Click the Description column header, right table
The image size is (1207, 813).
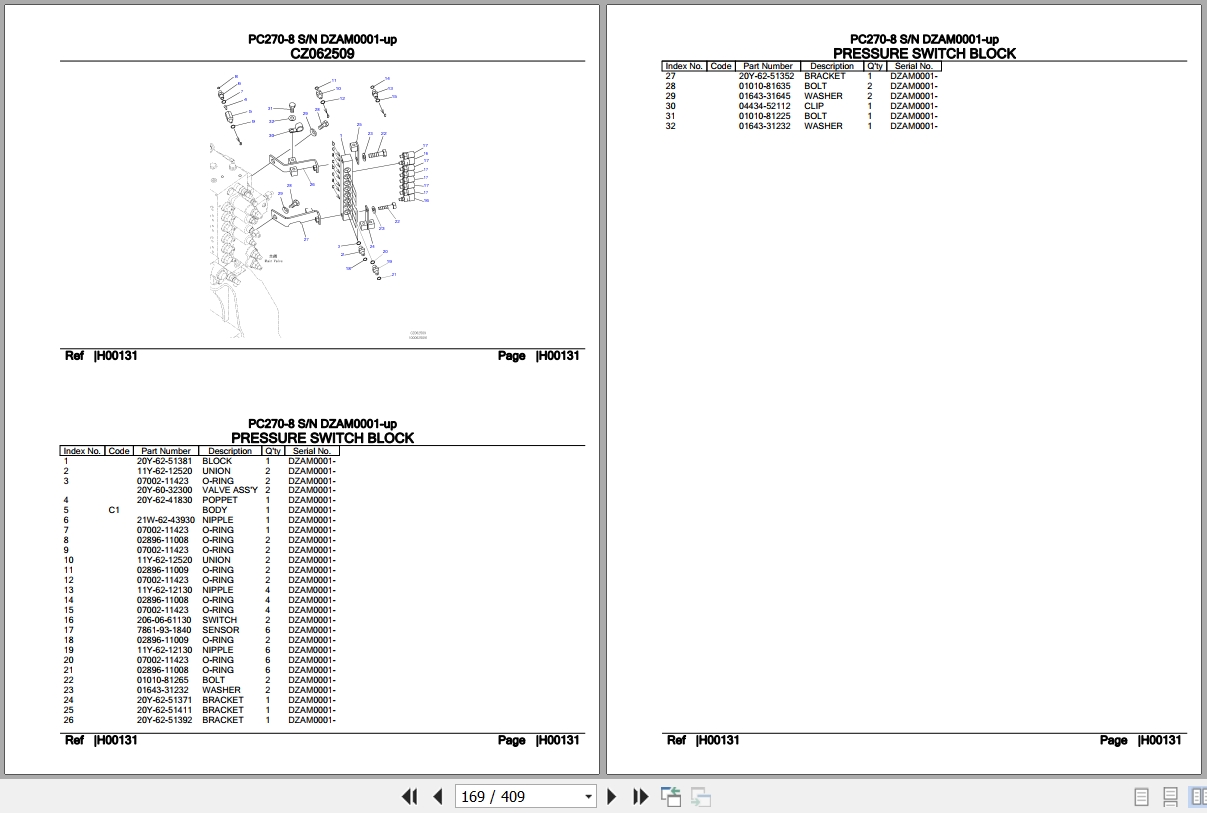point(832,66)
